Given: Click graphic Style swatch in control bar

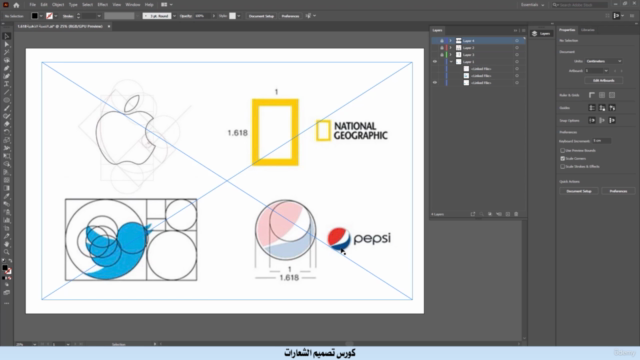Looking at the screenshot, I should (x=232, y=16).
